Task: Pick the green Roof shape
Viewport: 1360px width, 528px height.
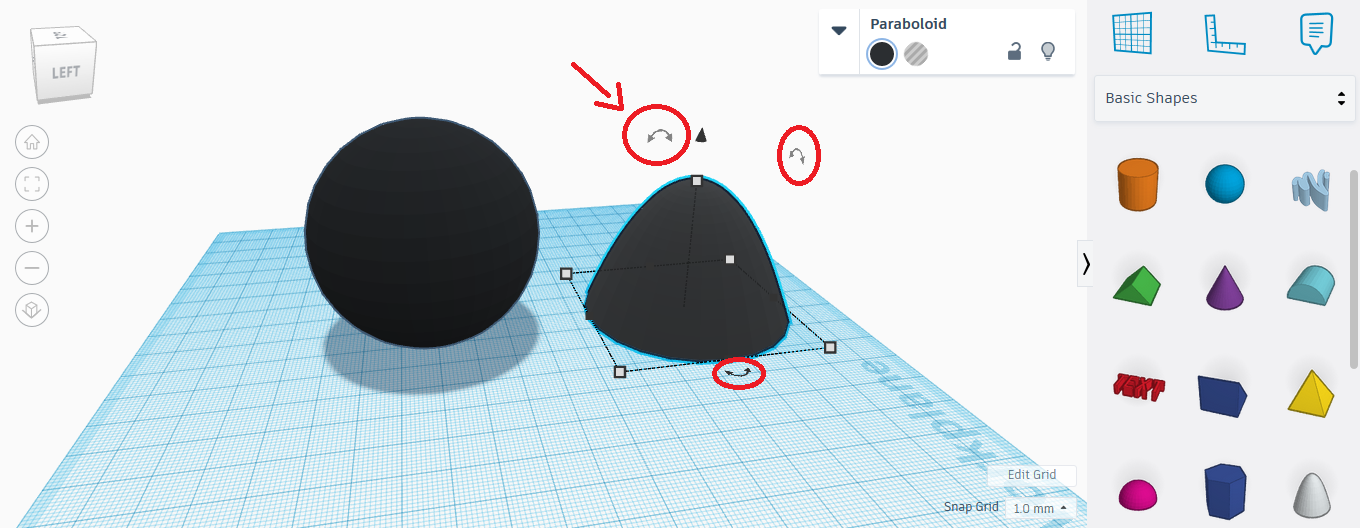Action: coord(1137,286)
